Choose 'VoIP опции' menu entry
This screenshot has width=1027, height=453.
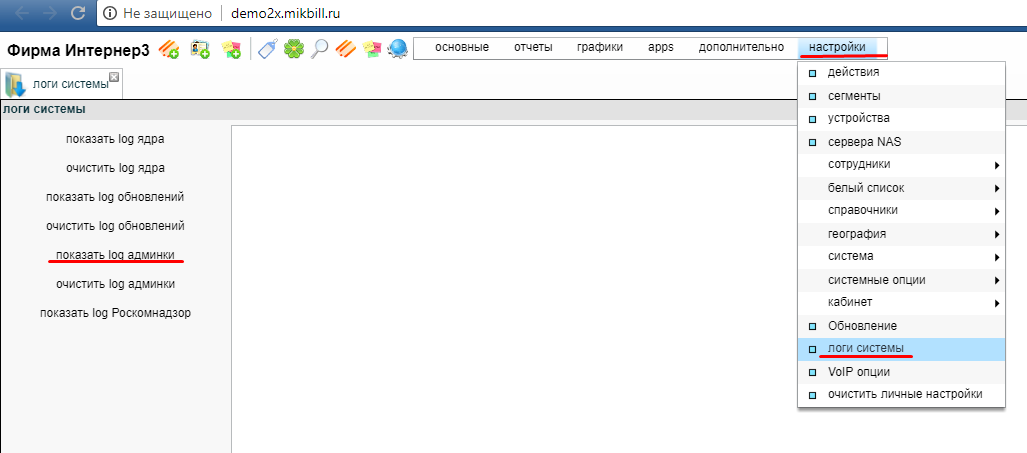coord(858,371)
